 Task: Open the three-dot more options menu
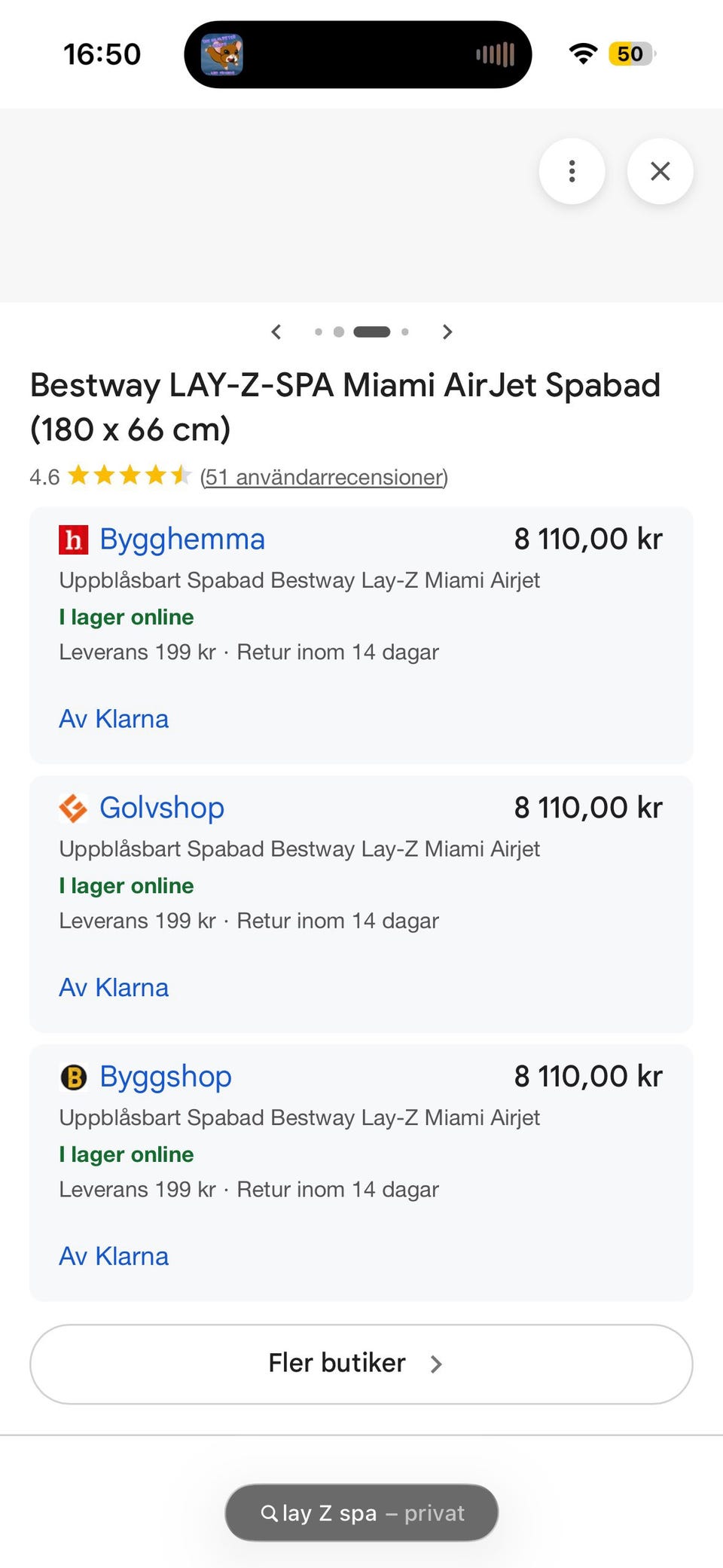coord(572,171)
